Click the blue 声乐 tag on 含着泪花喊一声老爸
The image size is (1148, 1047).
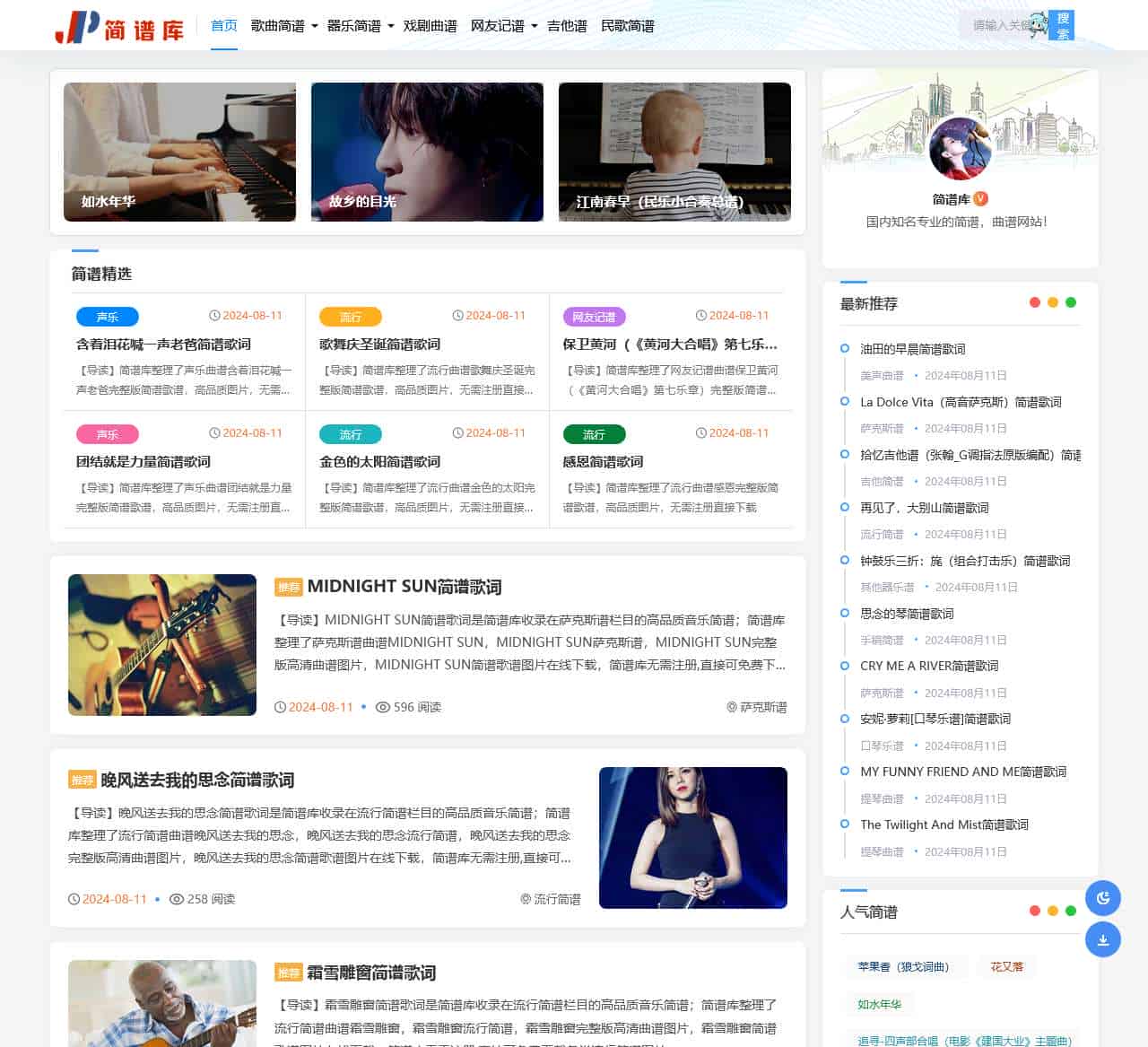click(x=108, y=317)
